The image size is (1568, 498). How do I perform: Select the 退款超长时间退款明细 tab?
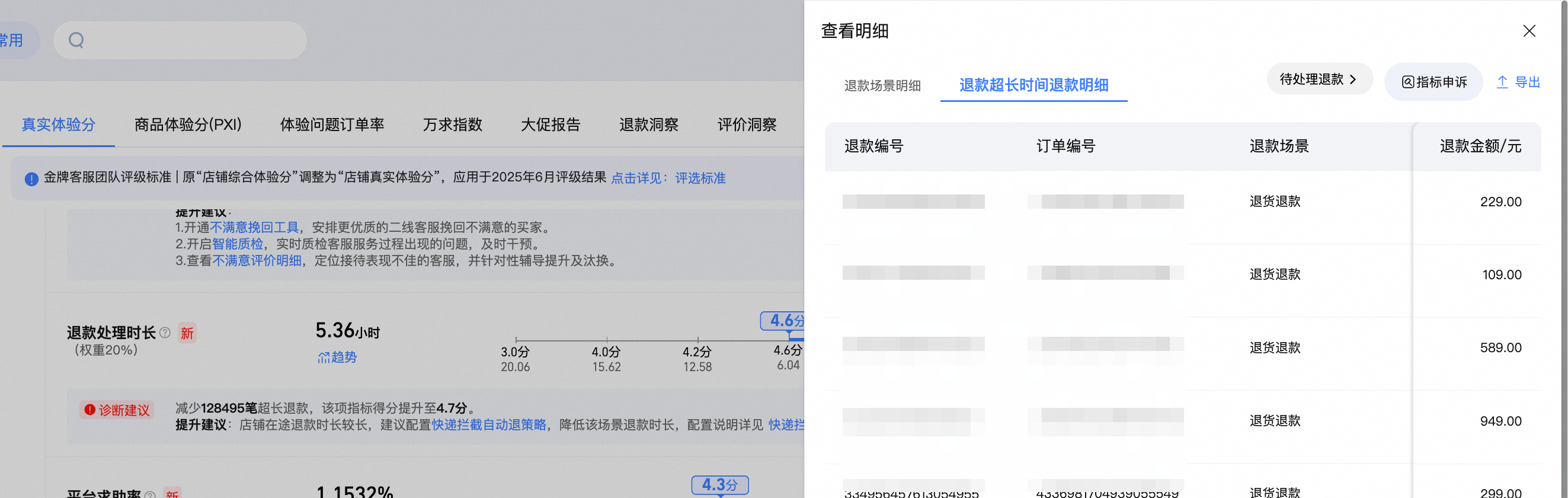(1033, 85)
